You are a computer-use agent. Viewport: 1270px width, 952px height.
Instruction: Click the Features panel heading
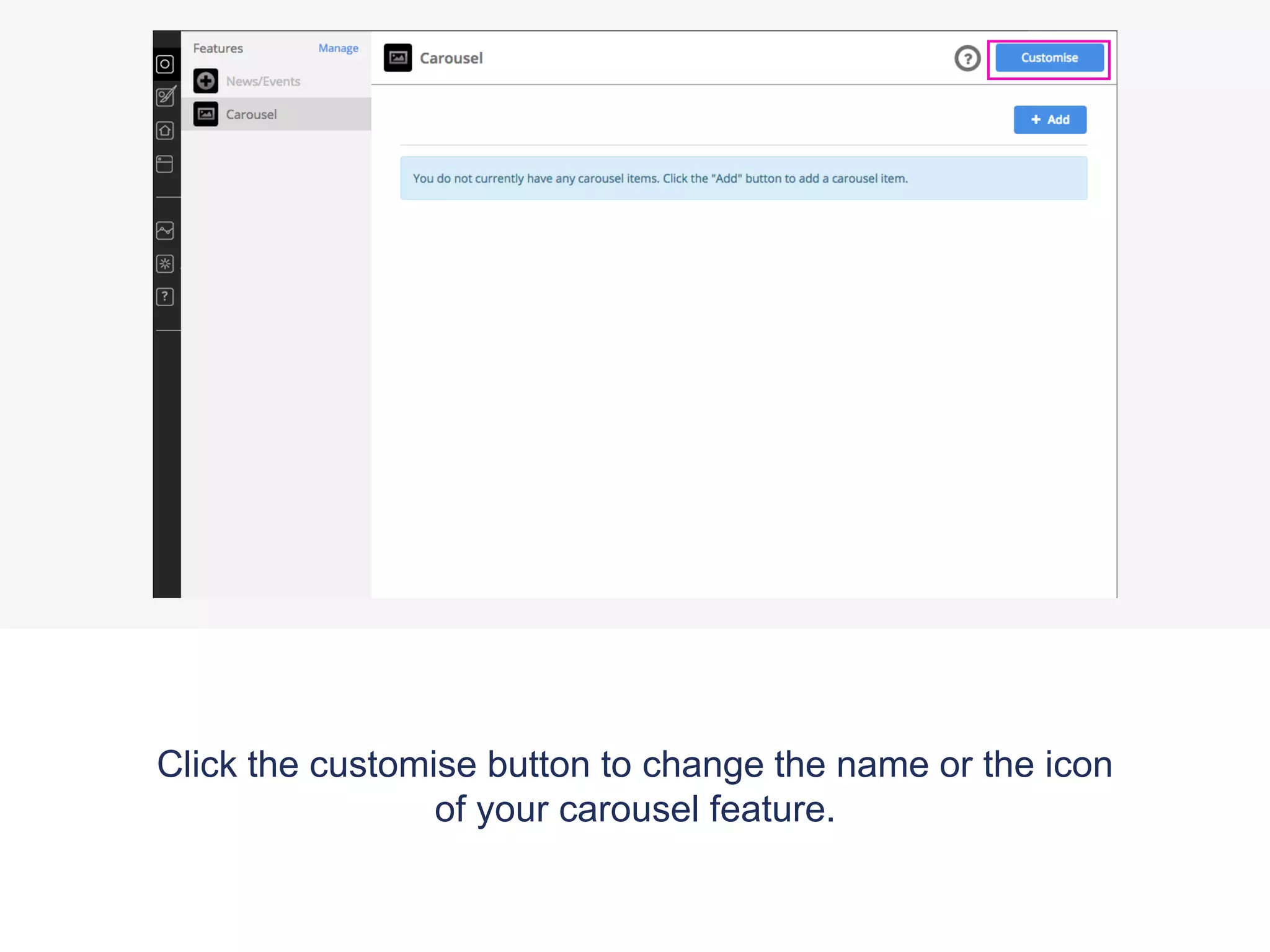tap(218, 48)
